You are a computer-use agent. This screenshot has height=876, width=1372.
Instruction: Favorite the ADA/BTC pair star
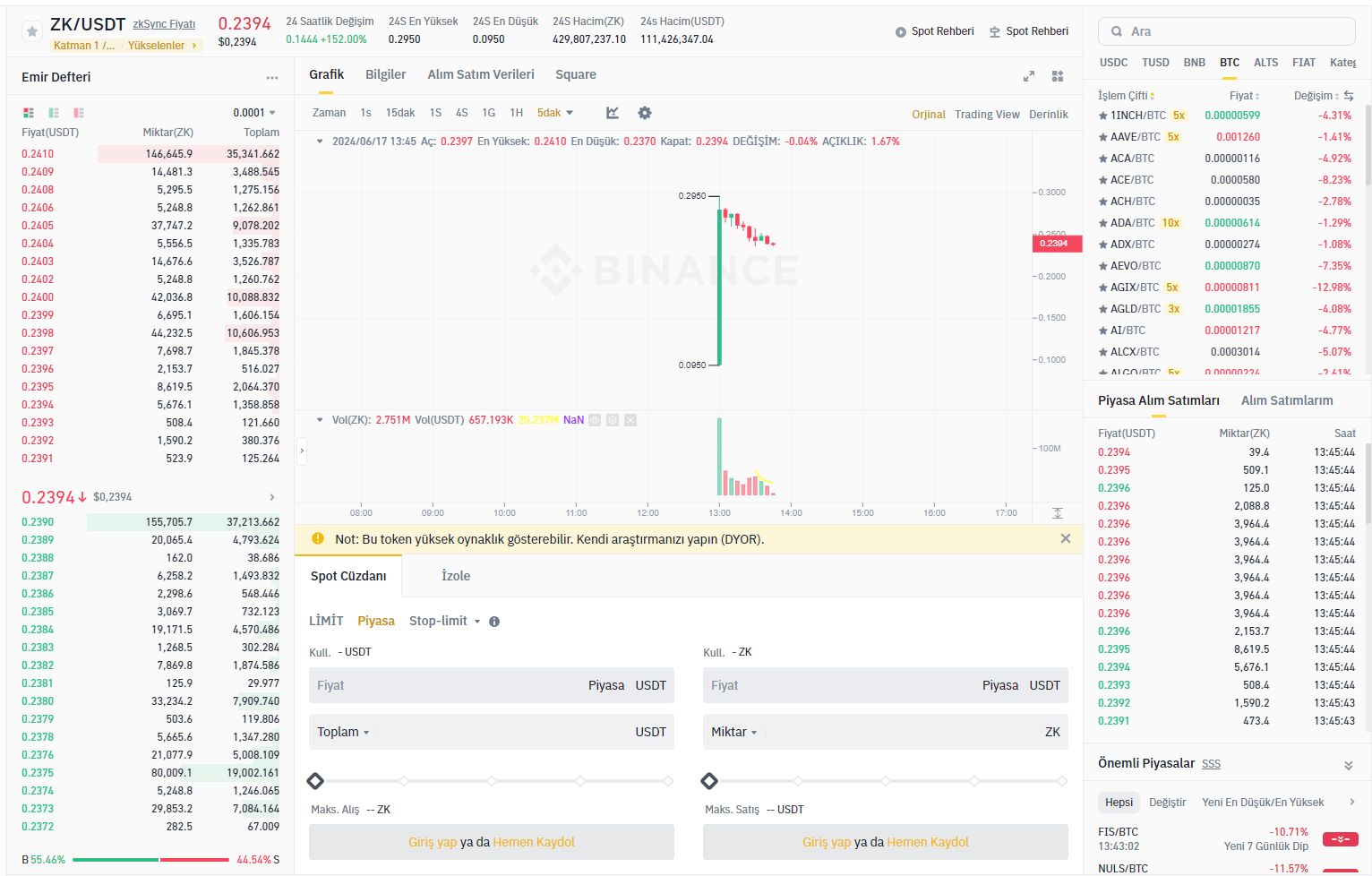pos(1103,223)
